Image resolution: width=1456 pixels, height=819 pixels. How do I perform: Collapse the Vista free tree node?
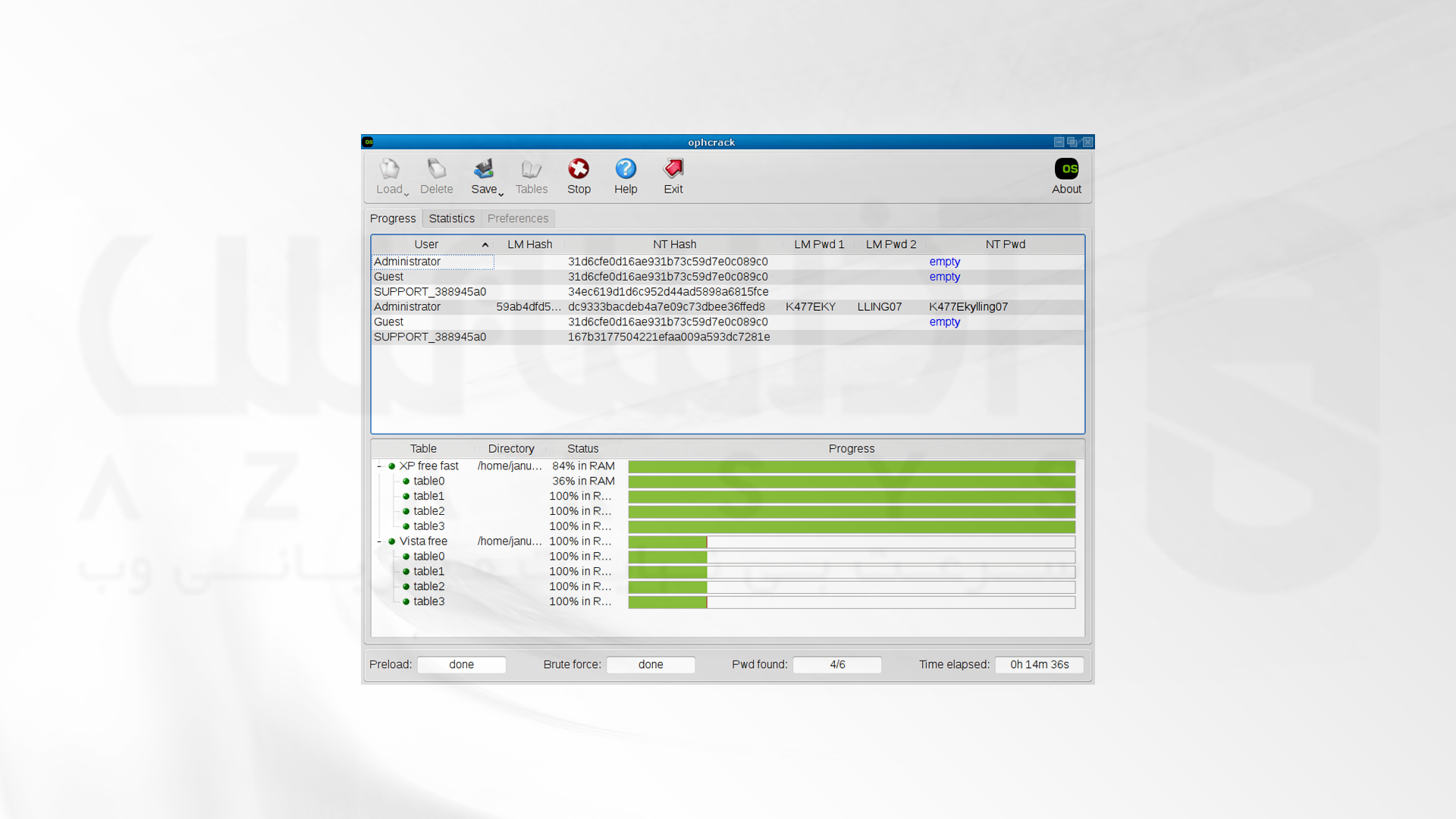[379, 541]
